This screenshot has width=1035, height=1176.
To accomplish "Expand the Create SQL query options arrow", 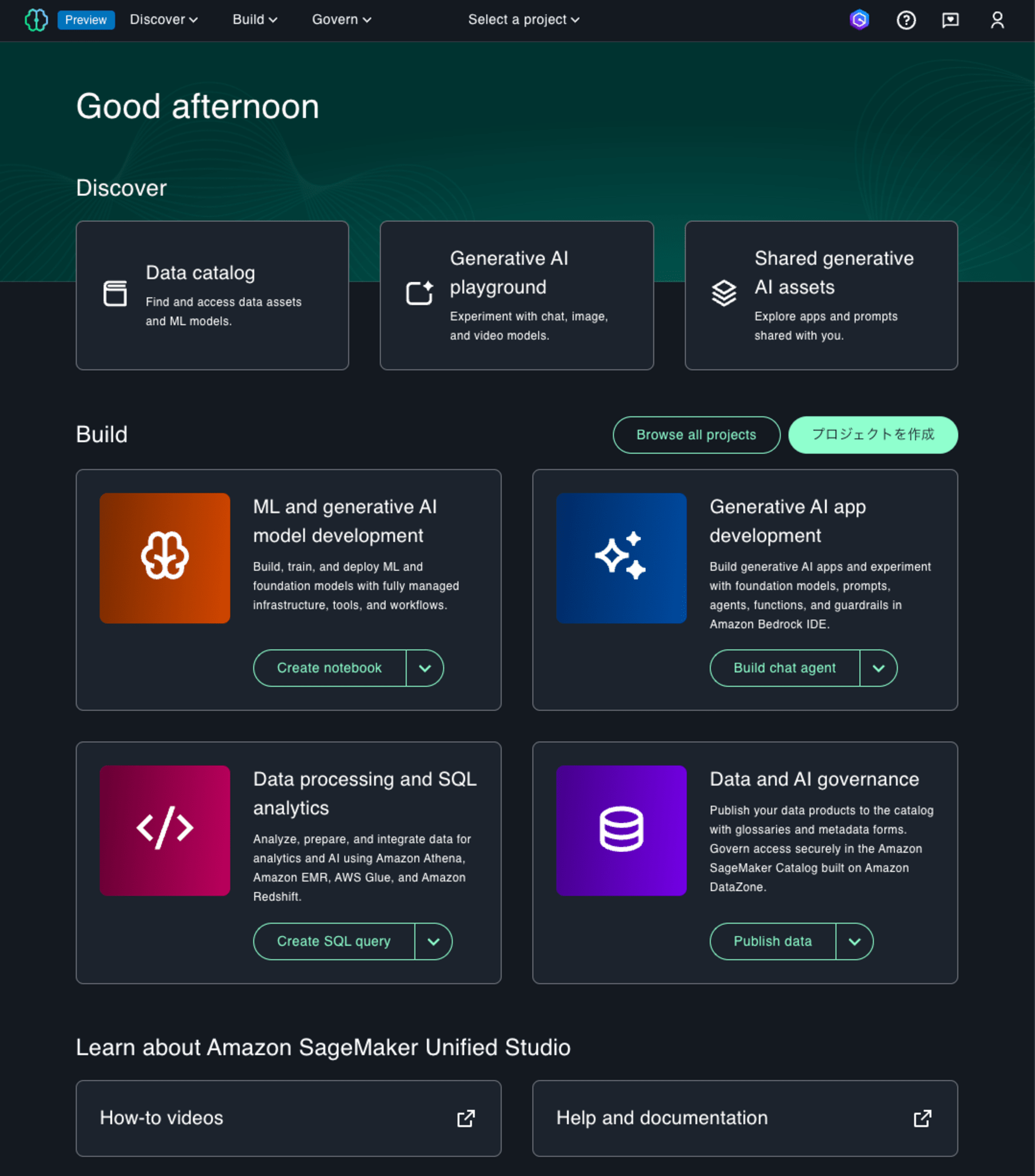I will pyautogui.click(x=433, y=941).
